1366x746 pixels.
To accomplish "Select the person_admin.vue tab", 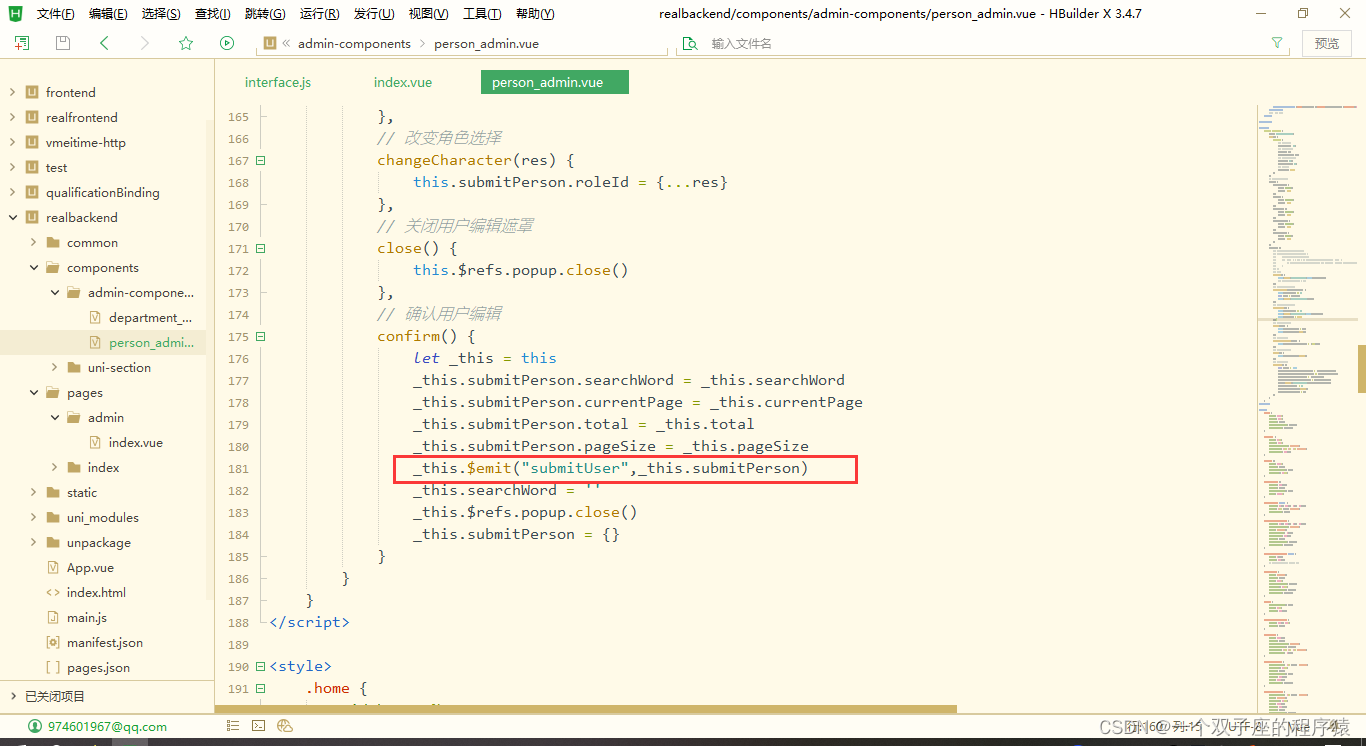I will (x=555, y=82).
